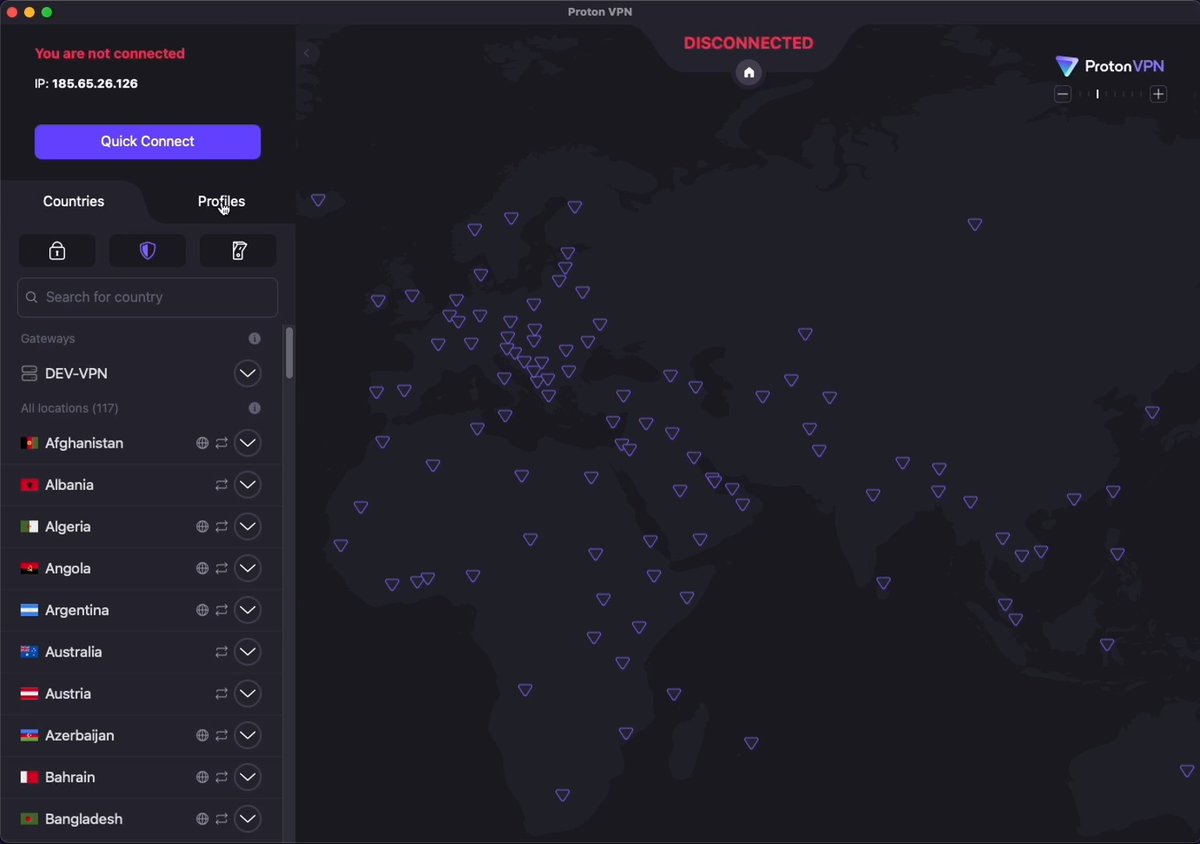Click the ProtonVPN logo

1110,66
